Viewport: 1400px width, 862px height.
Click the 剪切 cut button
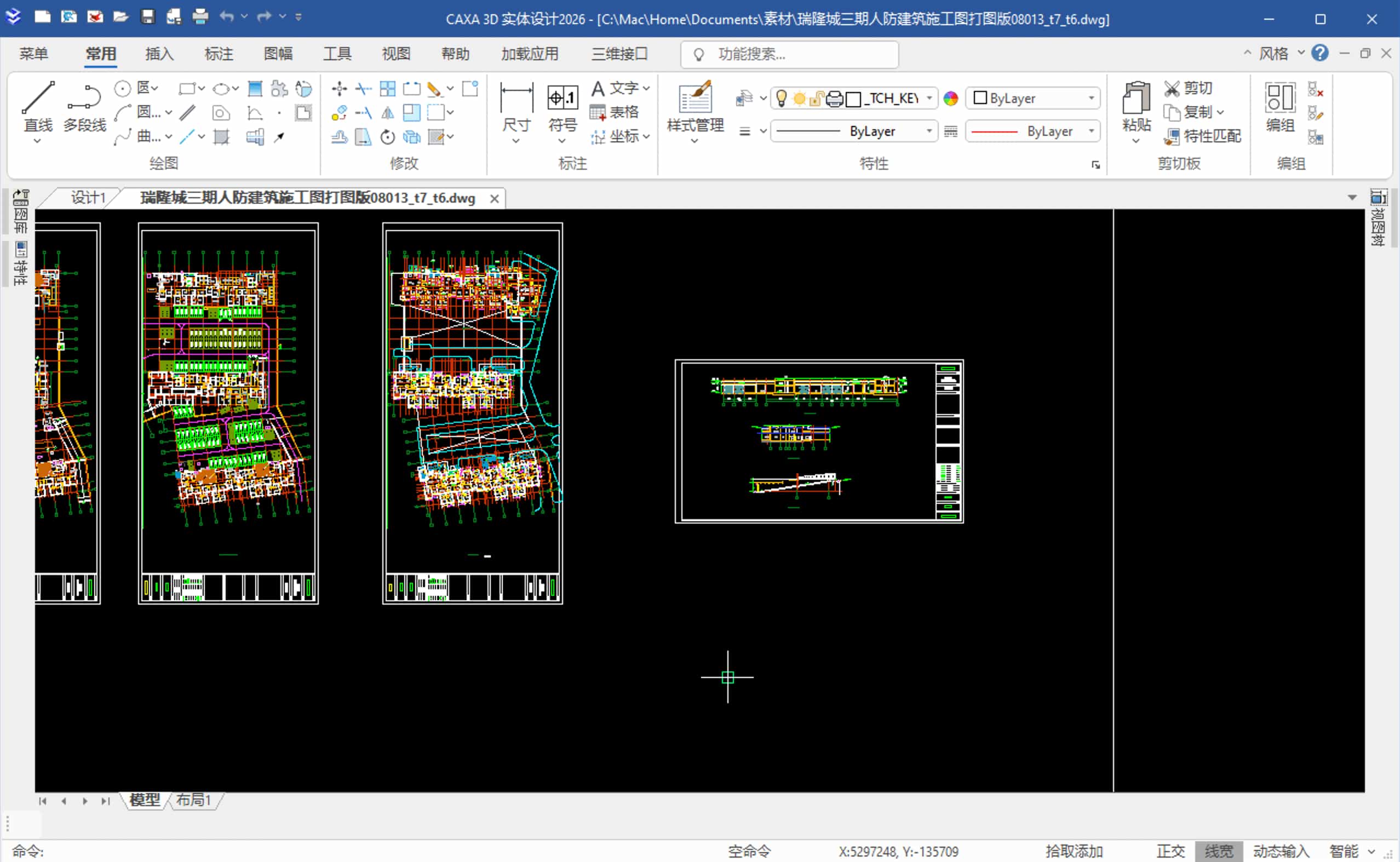1189,88
